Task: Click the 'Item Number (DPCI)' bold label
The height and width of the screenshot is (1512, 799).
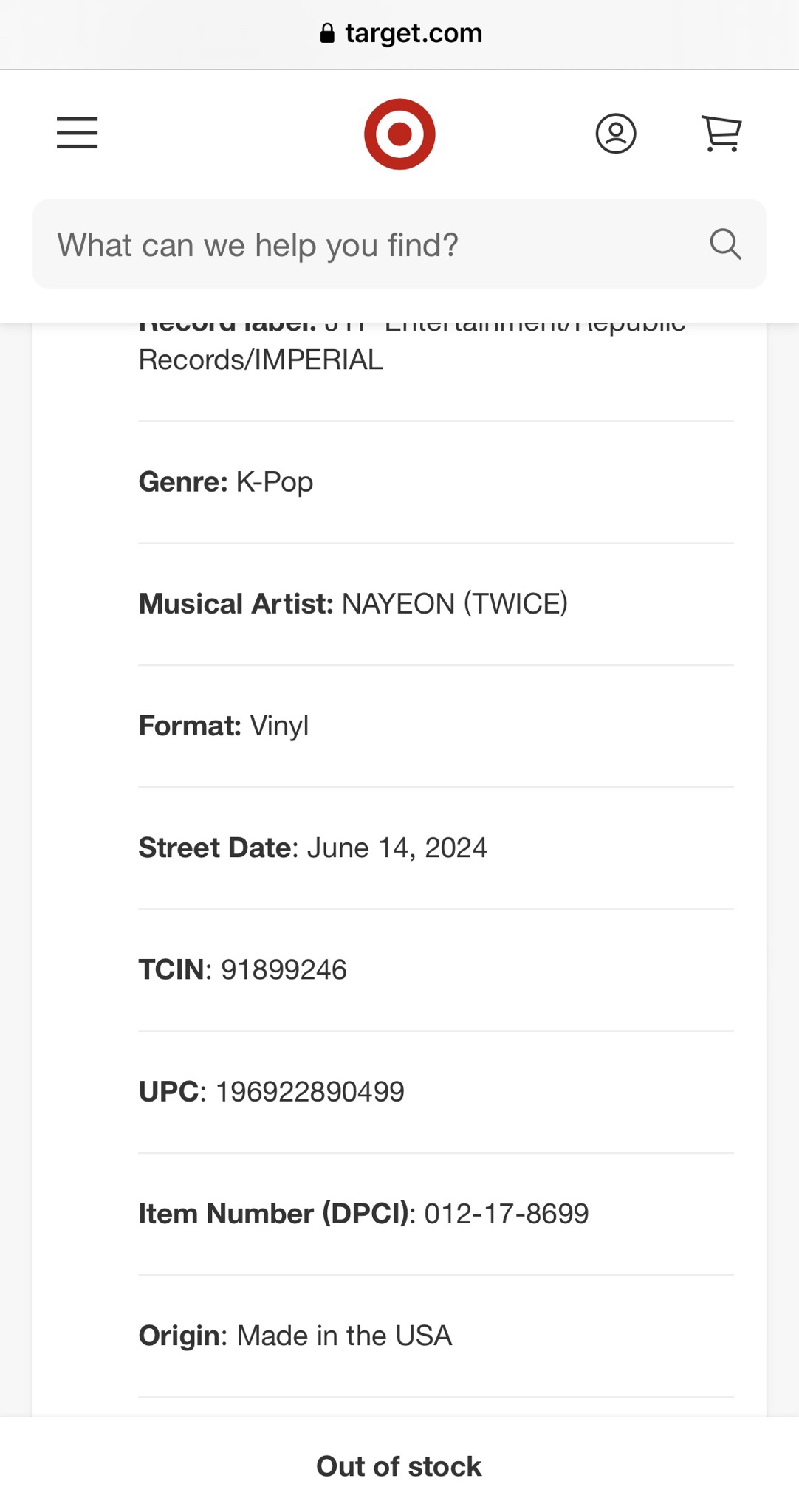Action: 277,1214
